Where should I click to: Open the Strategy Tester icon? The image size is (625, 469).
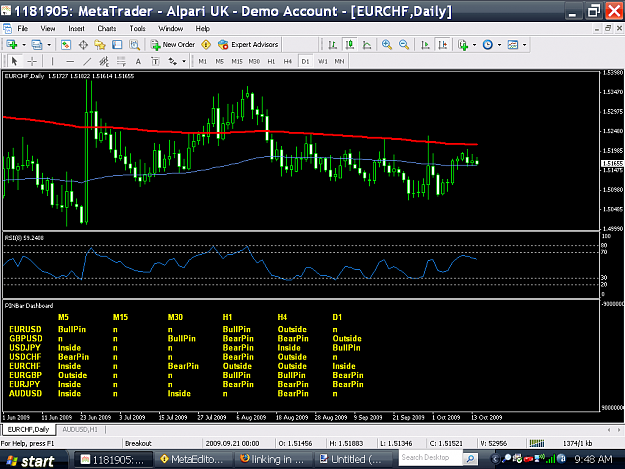point(134,45)
